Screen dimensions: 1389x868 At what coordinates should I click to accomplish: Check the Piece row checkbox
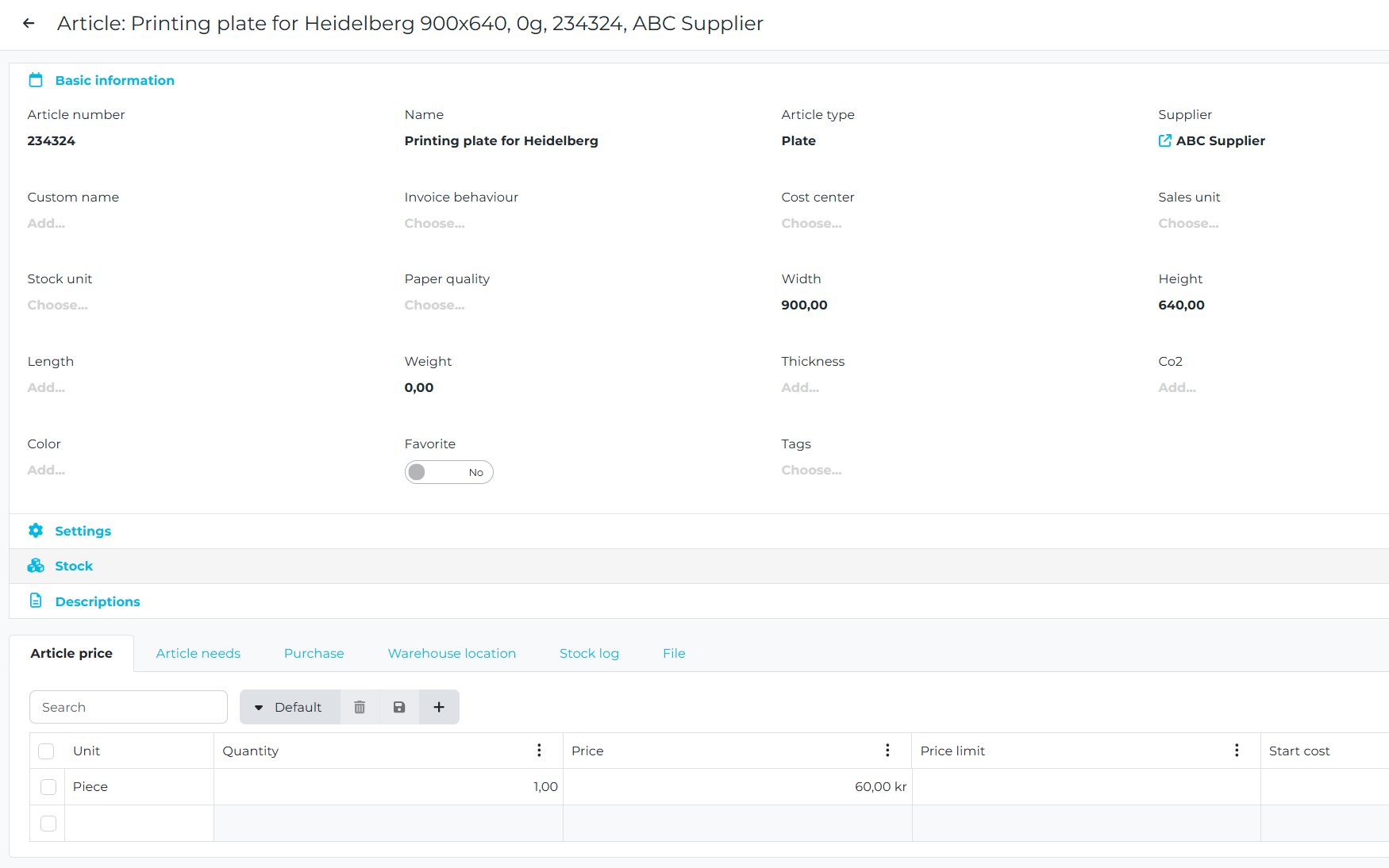point(48,787)
